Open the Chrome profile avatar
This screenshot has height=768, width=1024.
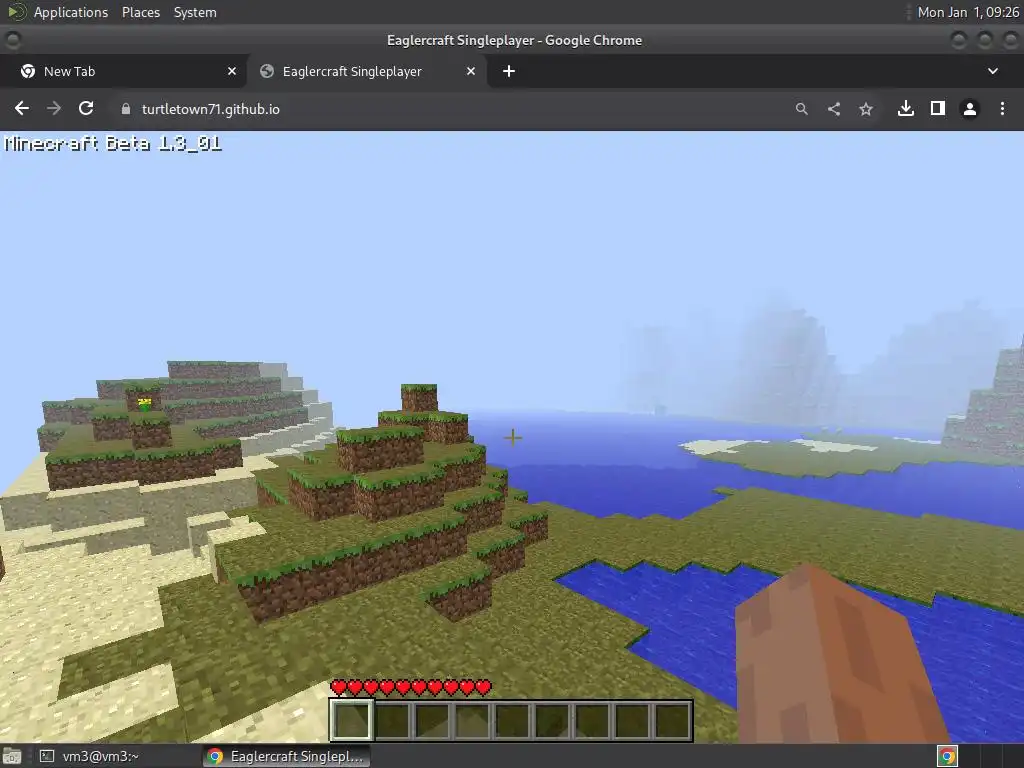[970, 109]
